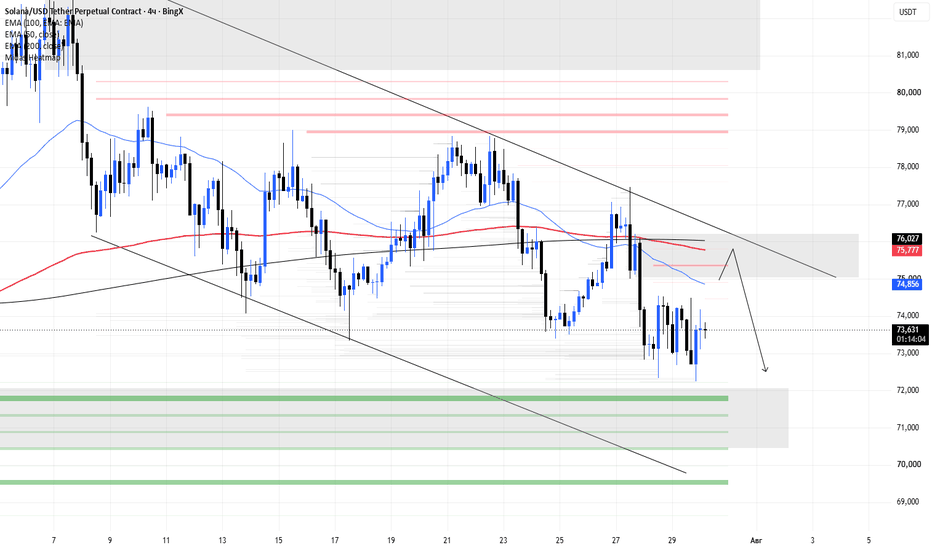This screenshot has width=932, height=550.
Task: Click the arrowhead of the projected down arrow
Action: (766, 370)
